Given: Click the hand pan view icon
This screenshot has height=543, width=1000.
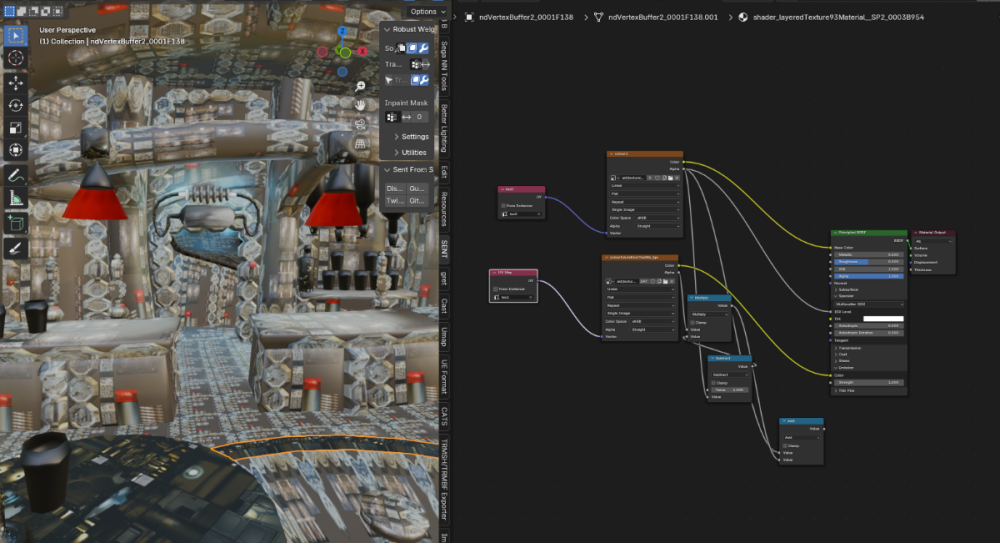Looking at the screenshot, I should pyautogui.click(x=360, y=105).
